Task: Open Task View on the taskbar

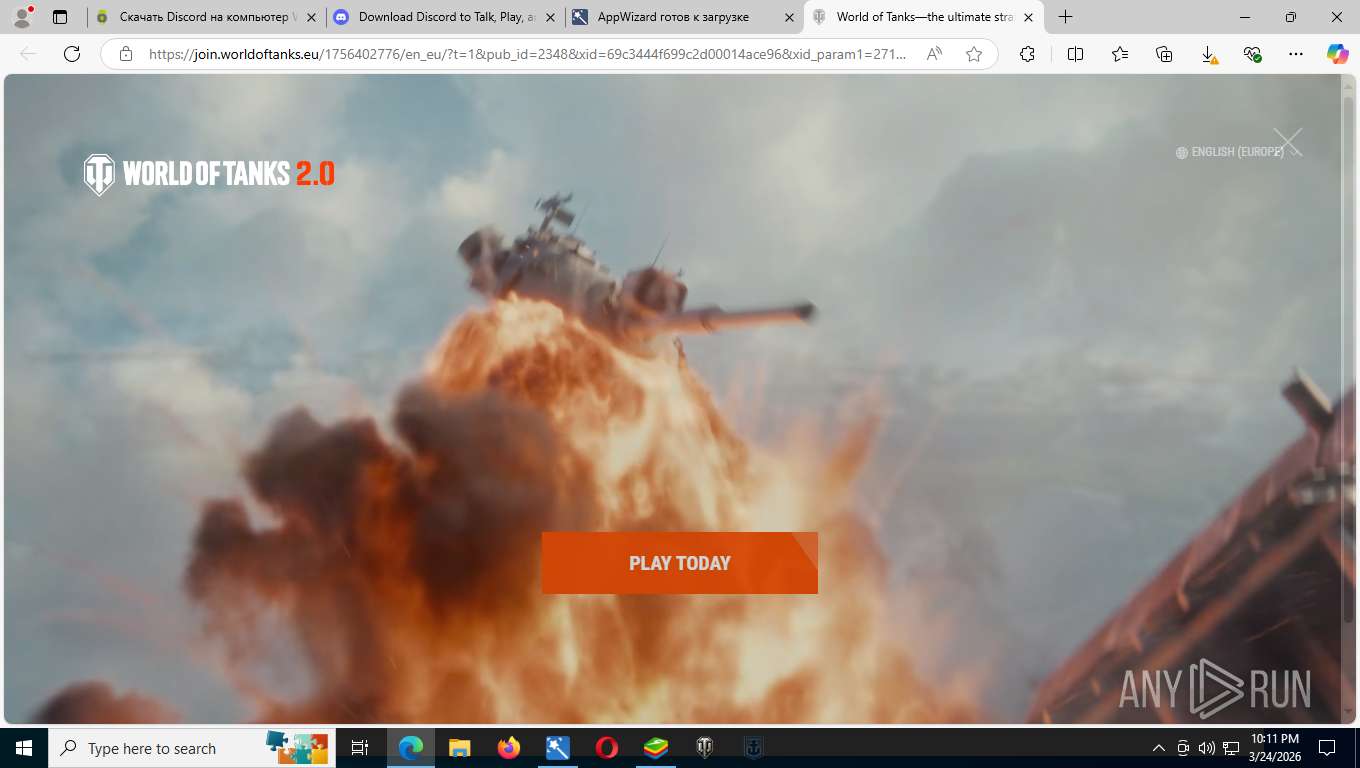Action: coord(360,748)
